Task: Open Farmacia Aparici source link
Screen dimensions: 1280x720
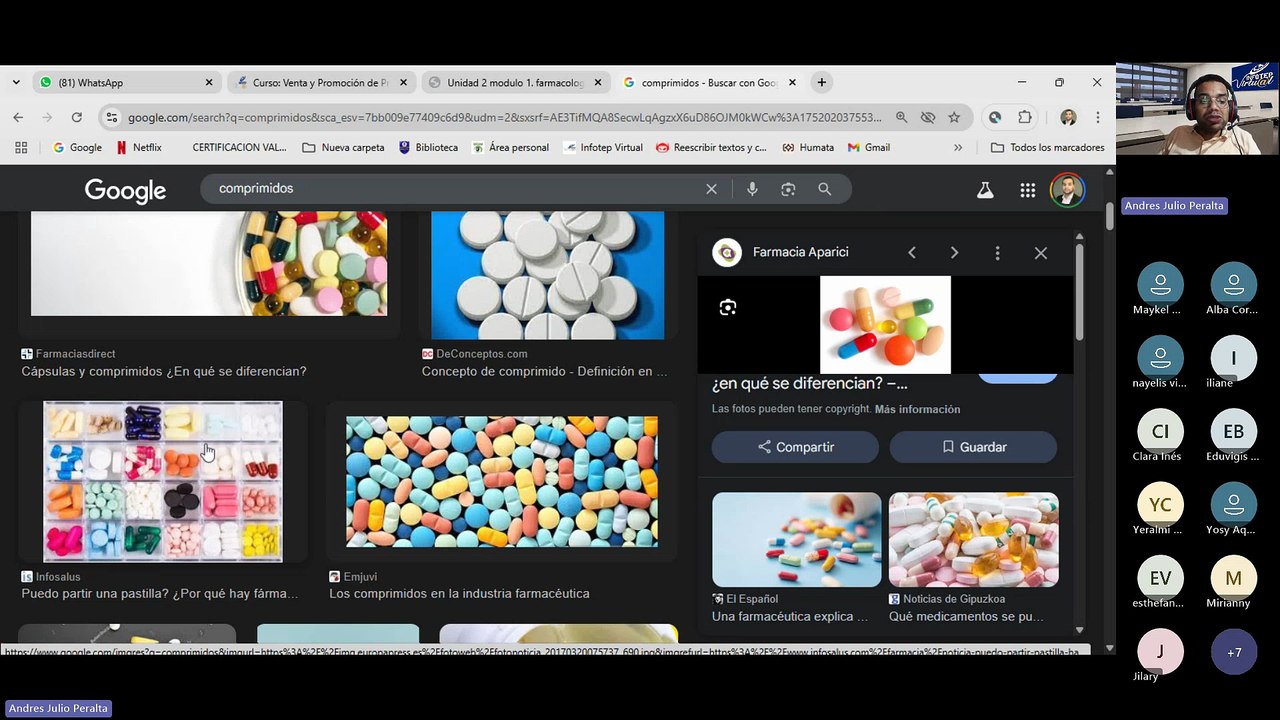Action: (x=800, y=253)
